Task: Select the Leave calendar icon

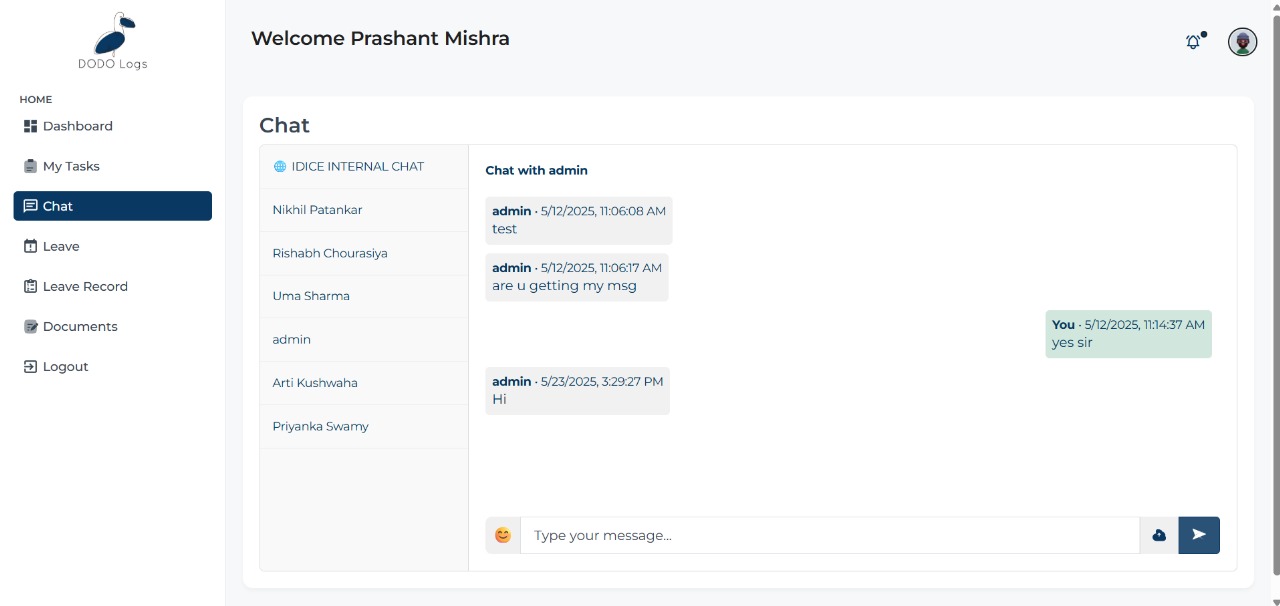Action: pos(30,246)
